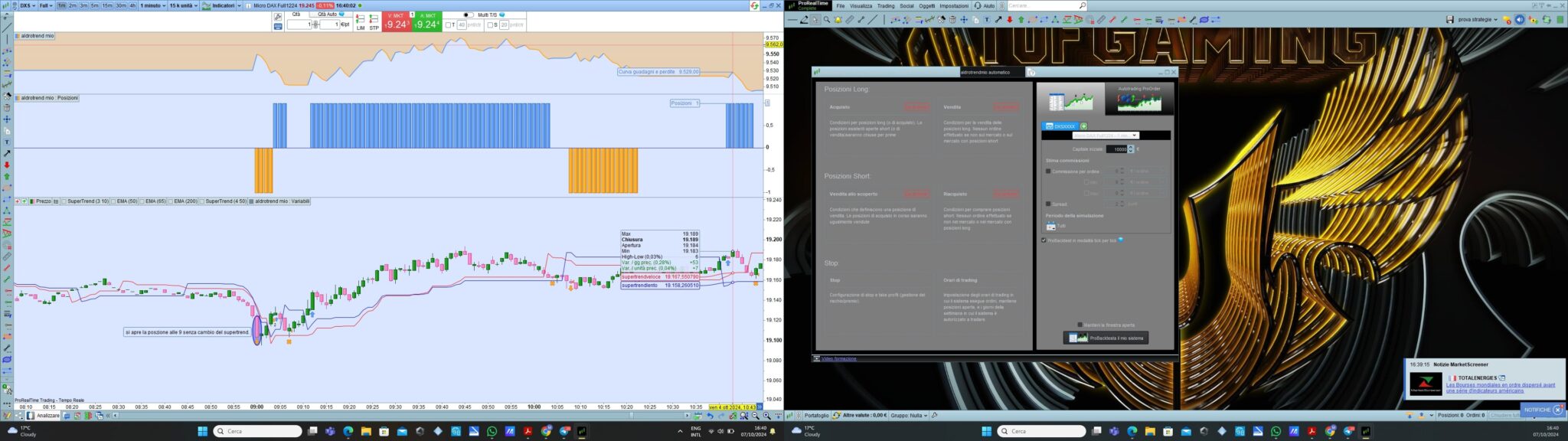Select the blue move crosshair tool

tap(964, 20)
